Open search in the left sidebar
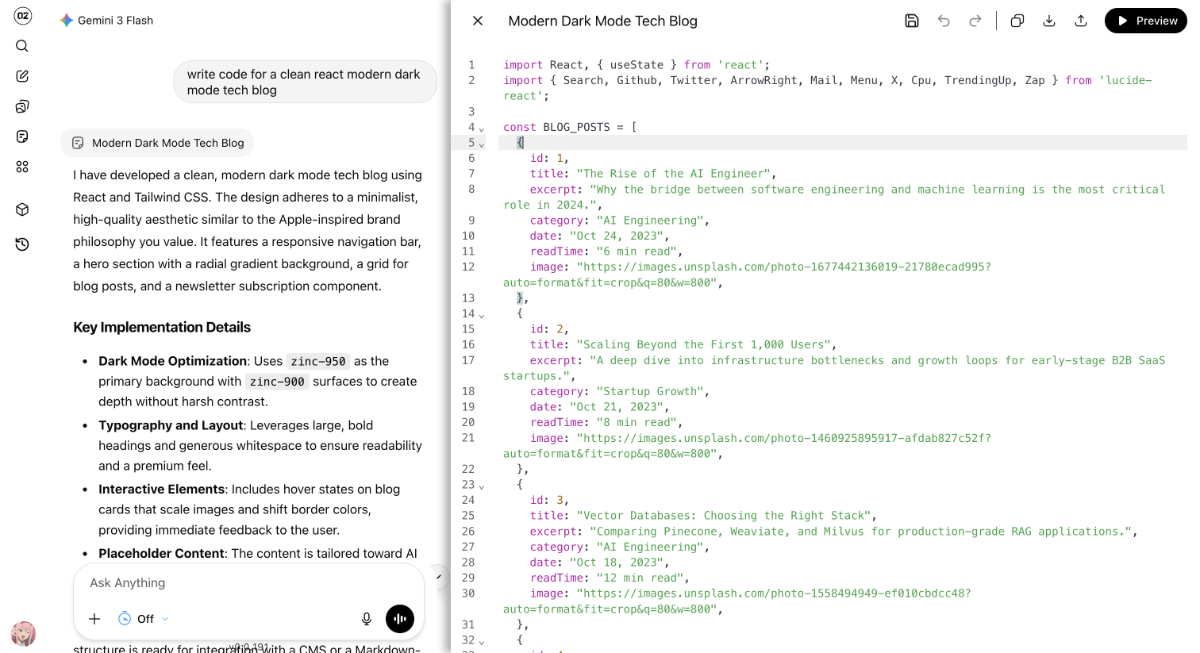Screen dimensions: 1200x653 point(22,46)
